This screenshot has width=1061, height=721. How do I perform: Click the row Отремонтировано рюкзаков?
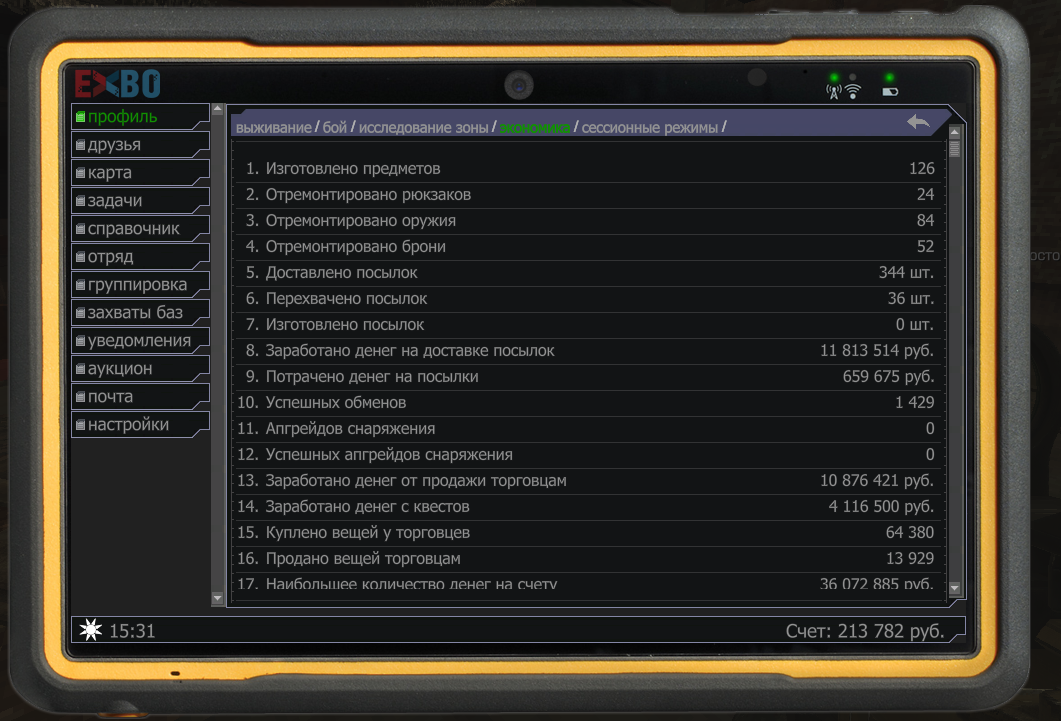click(x=589, y=195)
